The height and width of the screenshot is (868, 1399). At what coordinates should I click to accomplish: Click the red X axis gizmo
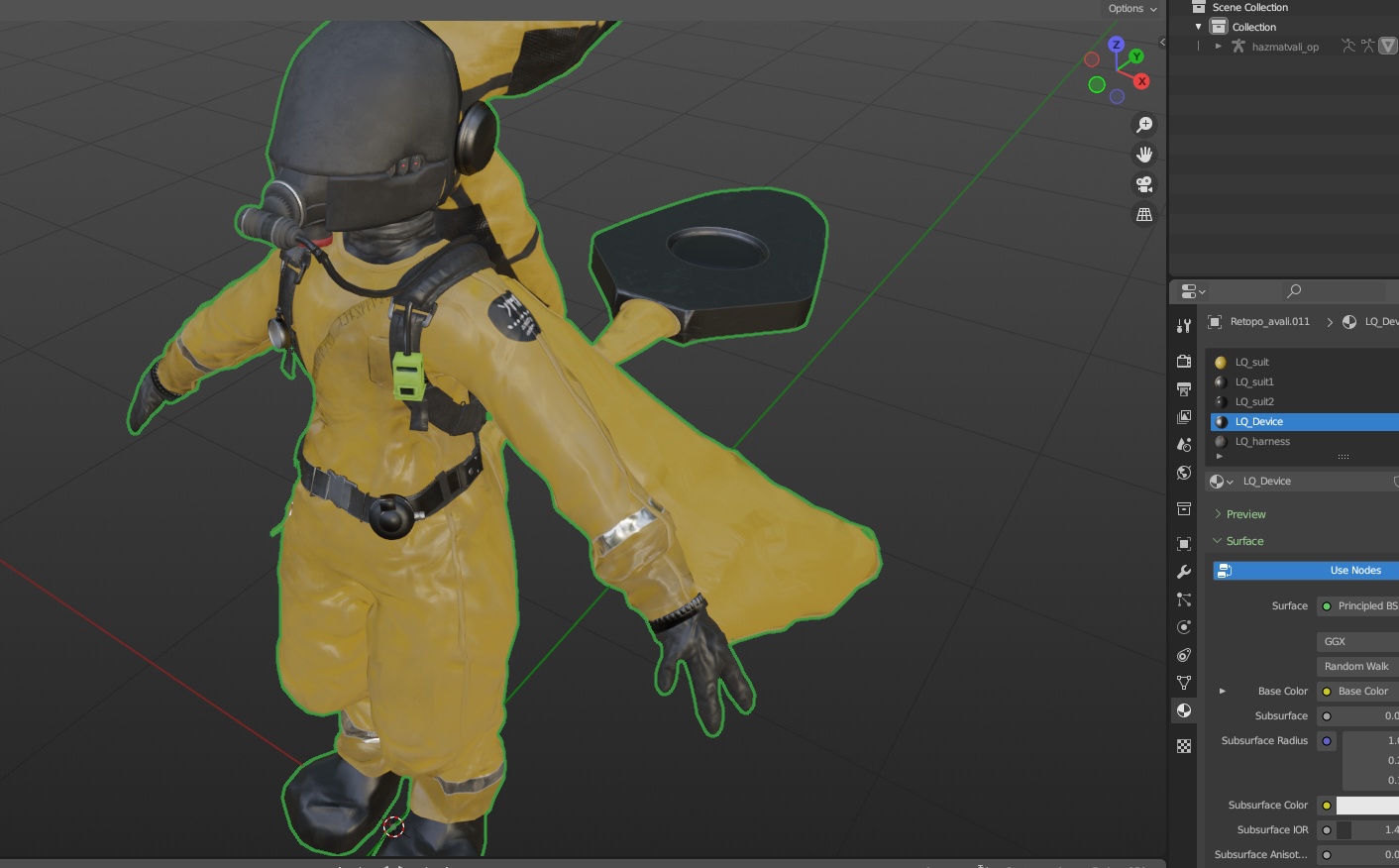1141,81
